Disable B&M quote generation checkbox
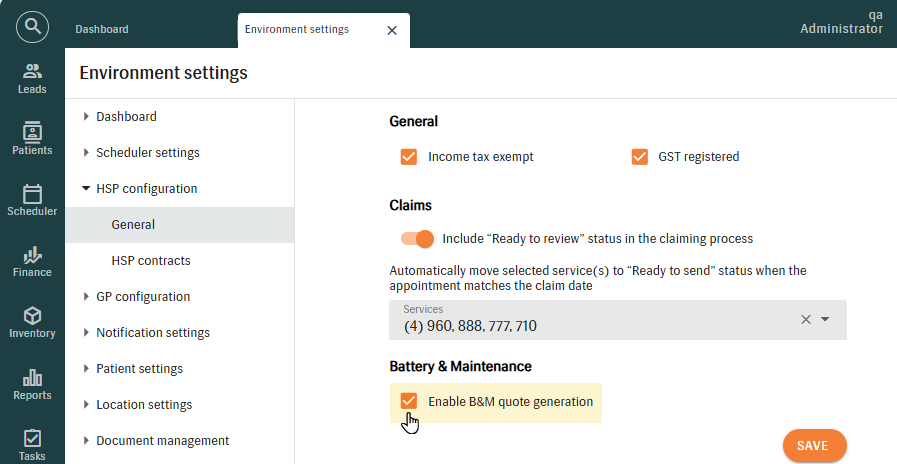 [x=408, y=402]
